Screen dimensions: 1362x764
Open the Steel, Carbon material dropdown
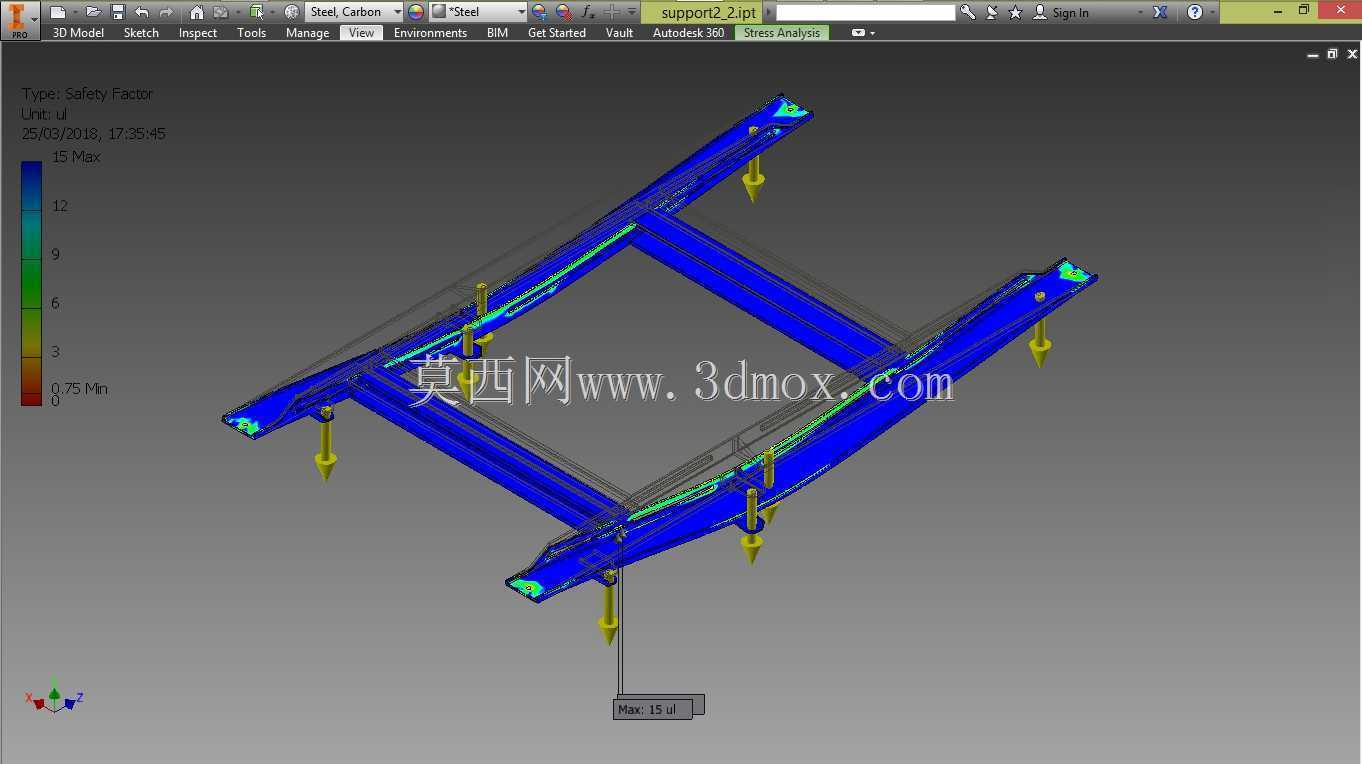tap(354, 12)
